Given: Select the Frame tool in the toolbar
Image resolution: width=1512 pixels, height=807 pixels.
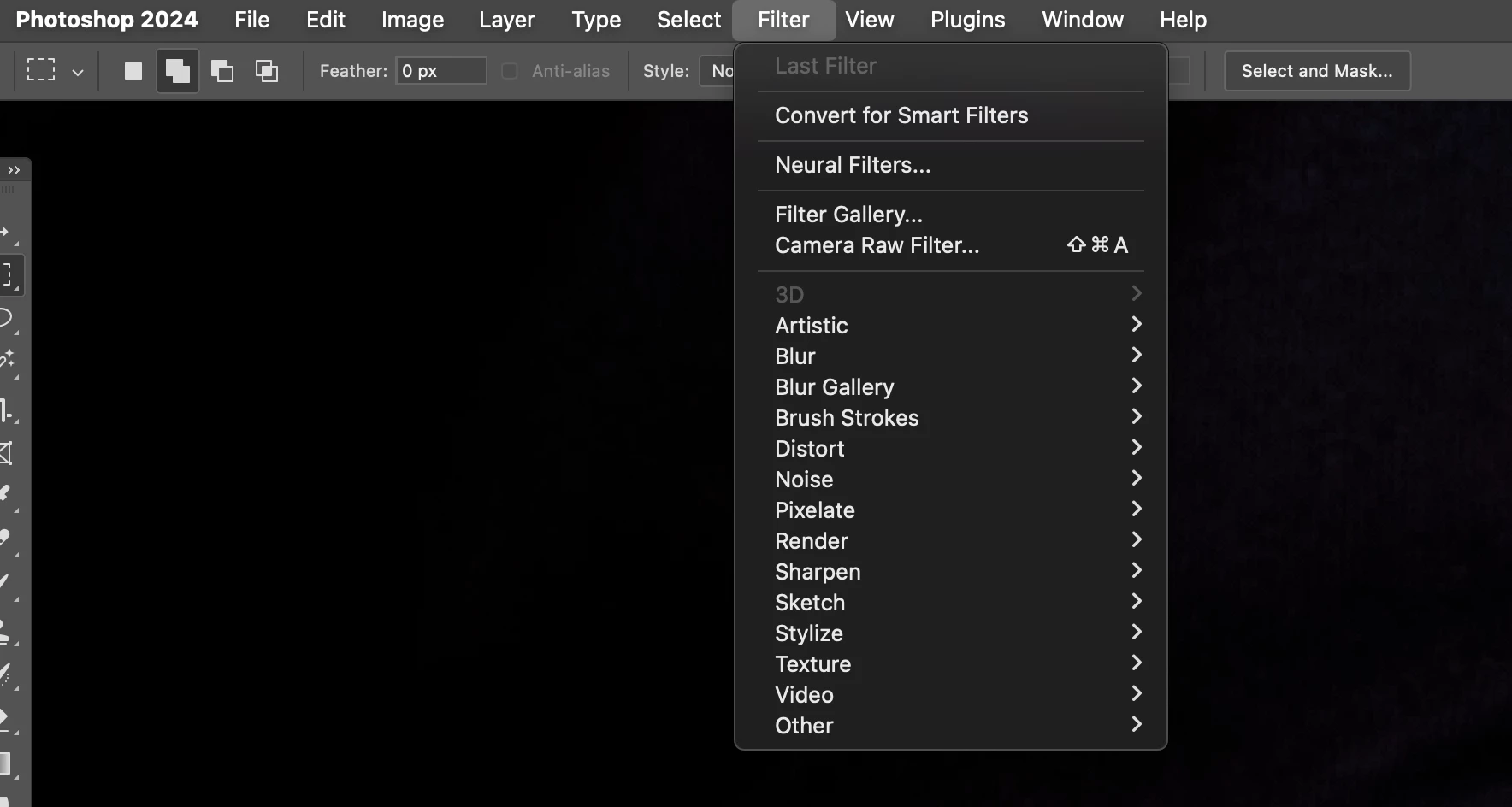Looking at the screenshot, I should [x=7, y=453].
